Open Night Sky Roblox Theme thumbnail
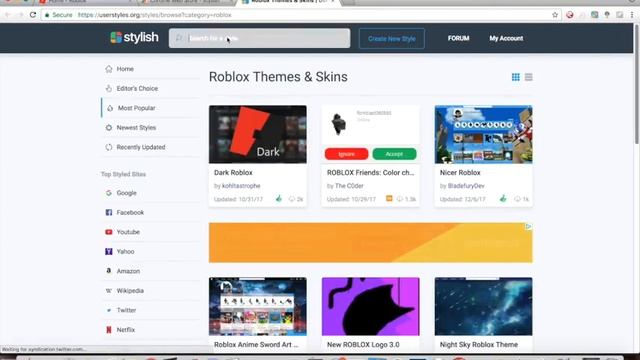 click(483, 307)
